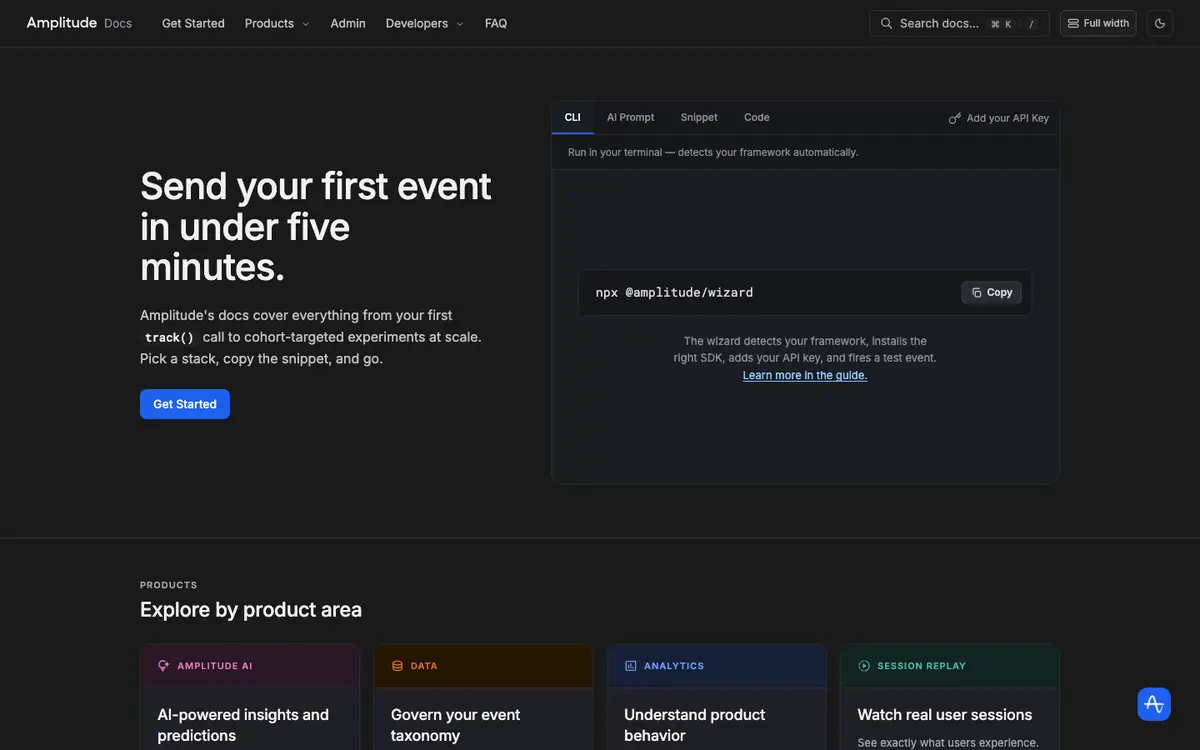
Task: Click the npx @amplitude/wizard command text
Action: pyautogui.click(x=674, y=292)
